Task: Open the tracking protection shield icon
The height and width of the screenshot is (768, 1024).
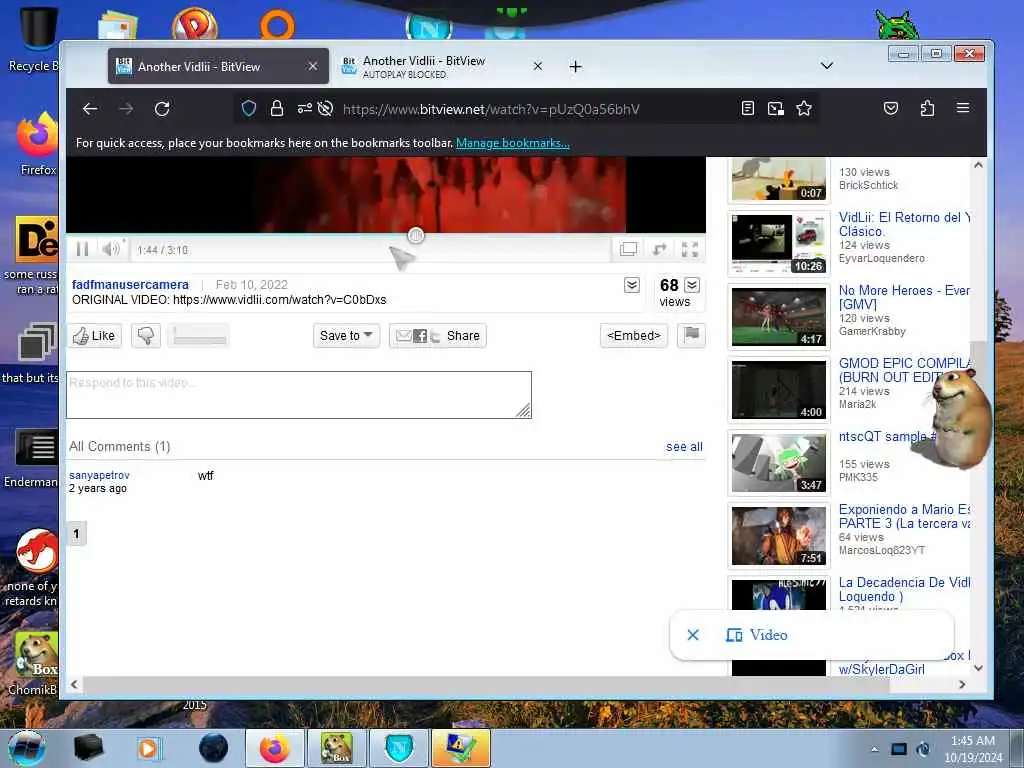Action: click(249, 108)
